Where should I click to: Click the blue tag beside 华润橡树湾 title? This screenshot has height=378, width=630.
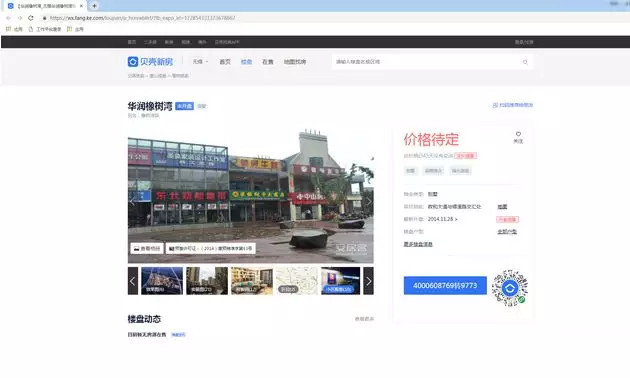click(184, 106)
